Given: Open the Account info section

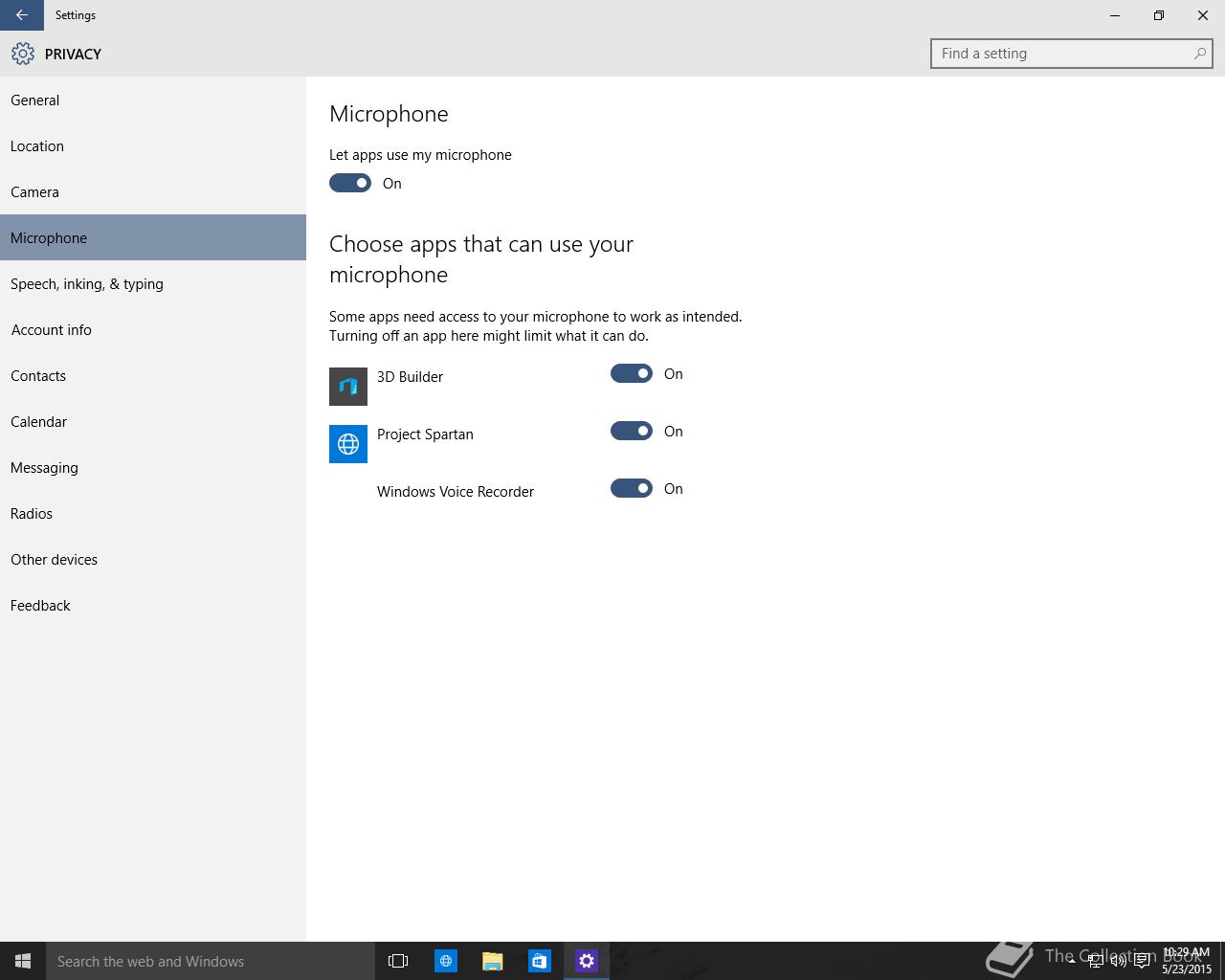Looking at the screenshot, I should click(x=153, y=329).
